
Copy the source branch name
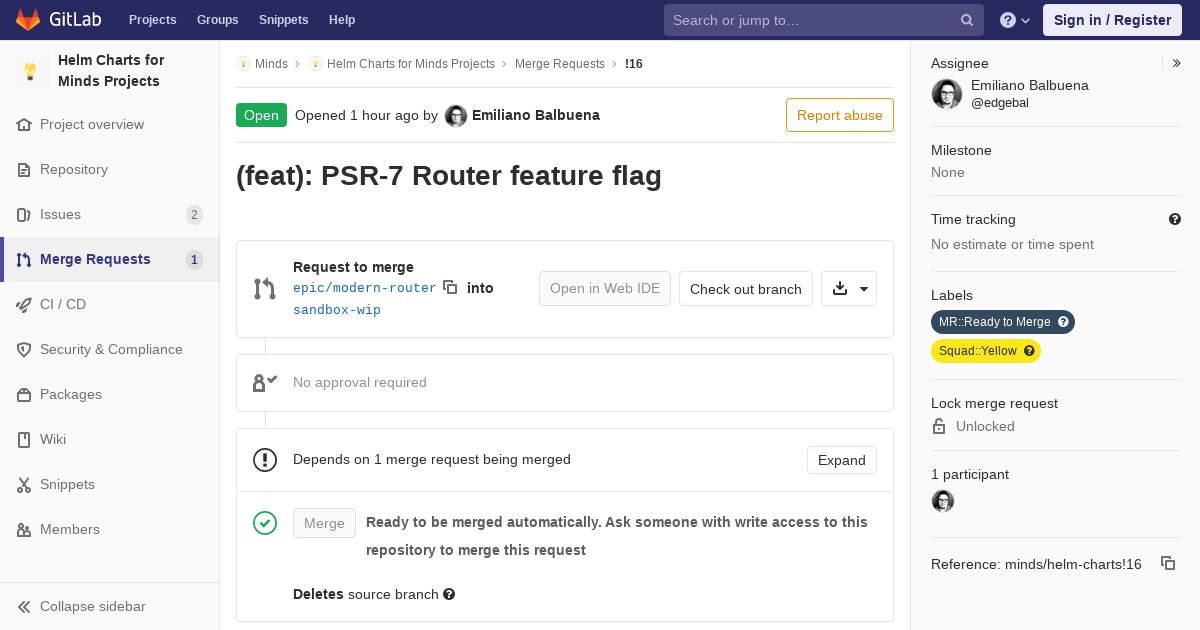pyautogui.click(x=450, y=287)
